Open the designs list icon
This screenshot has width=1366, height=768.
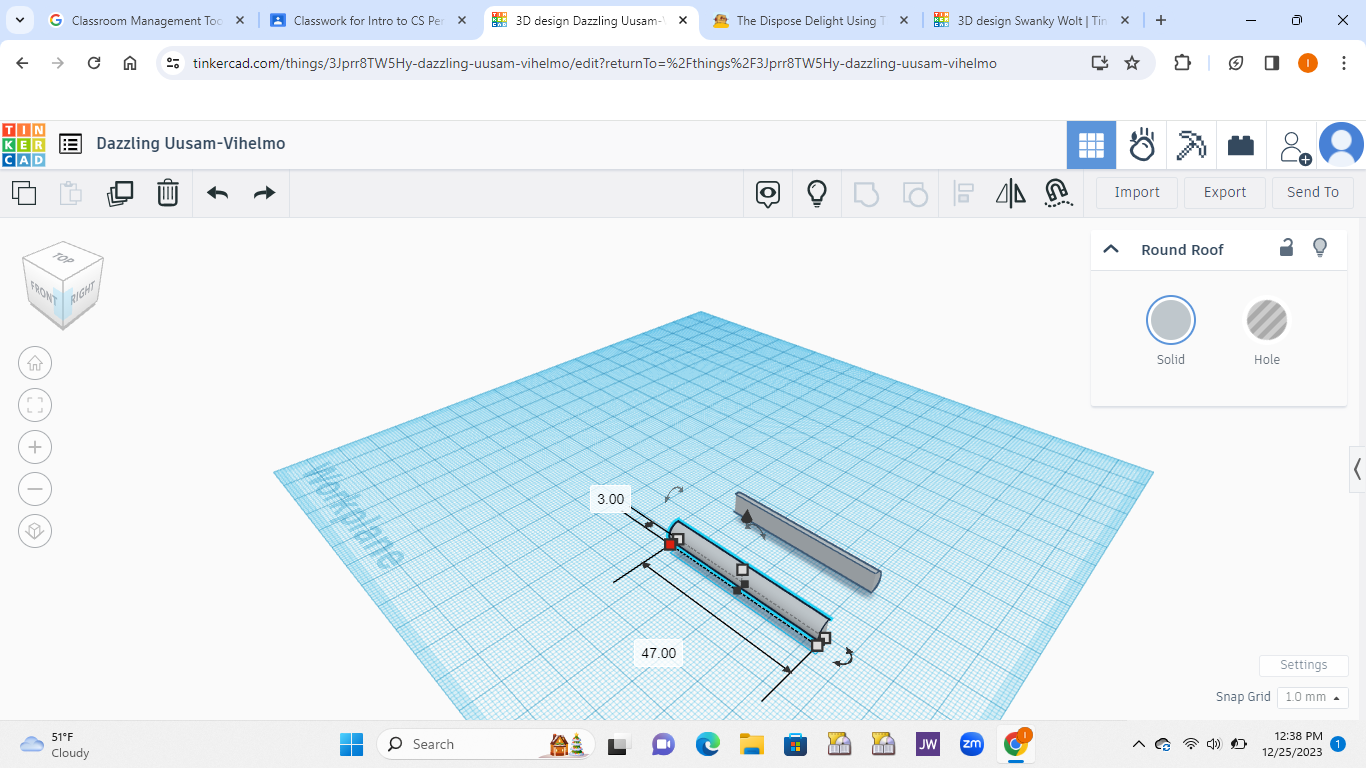point(70,144)
